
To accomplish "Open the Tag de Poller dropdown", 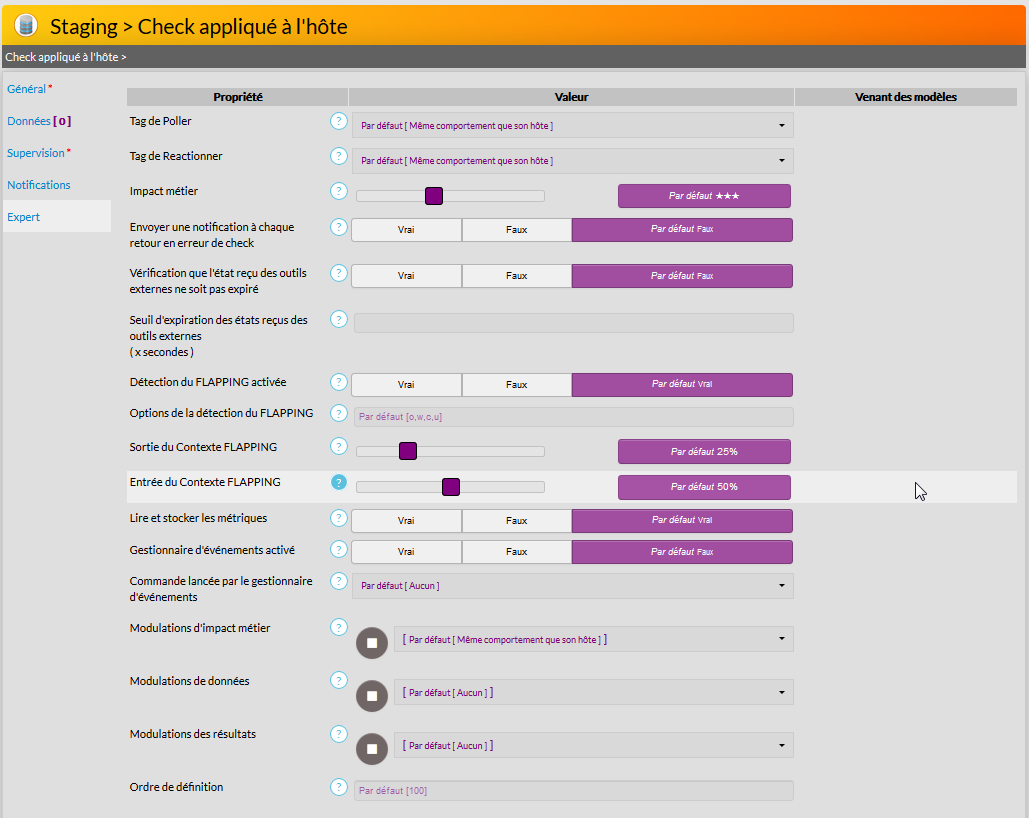I will click(572, 126).
